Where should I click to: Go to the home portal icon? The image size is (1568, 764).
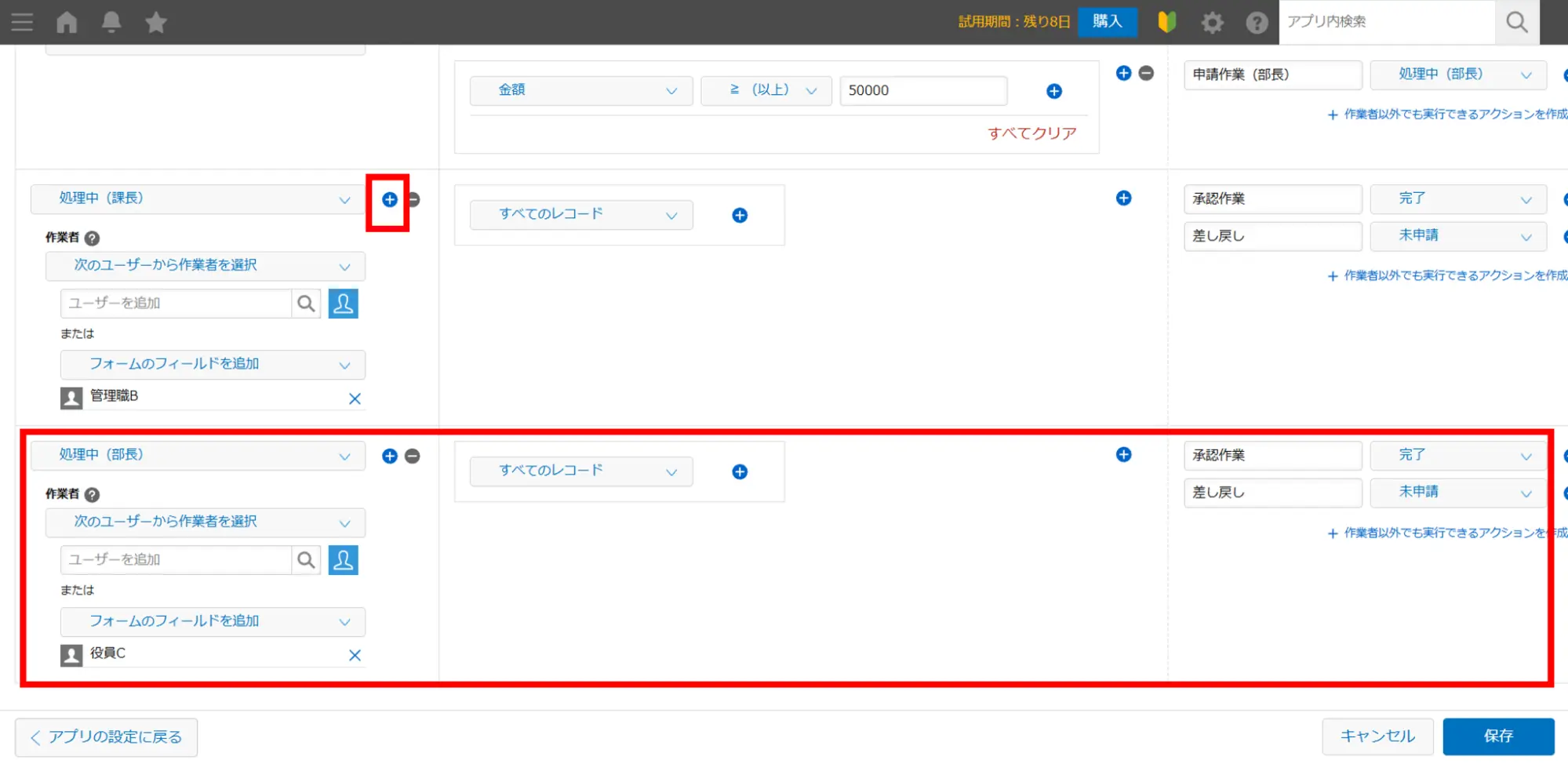67,22
